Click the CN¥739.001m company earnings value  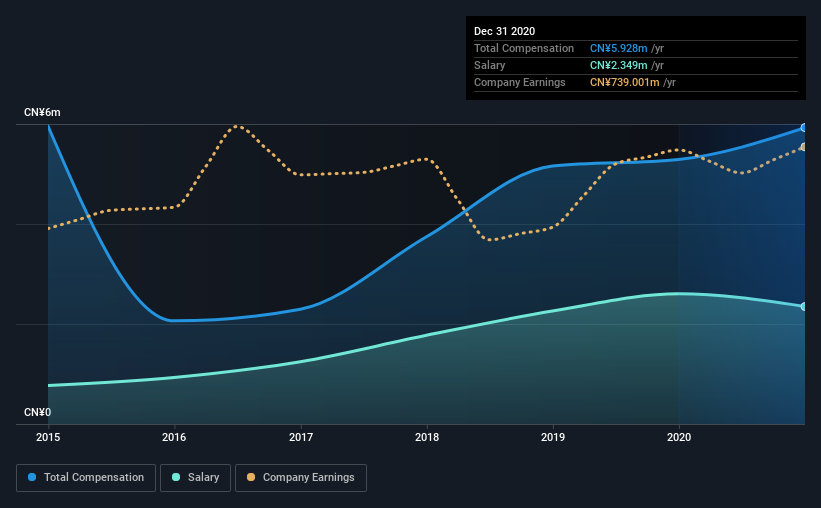coord(625,82)
